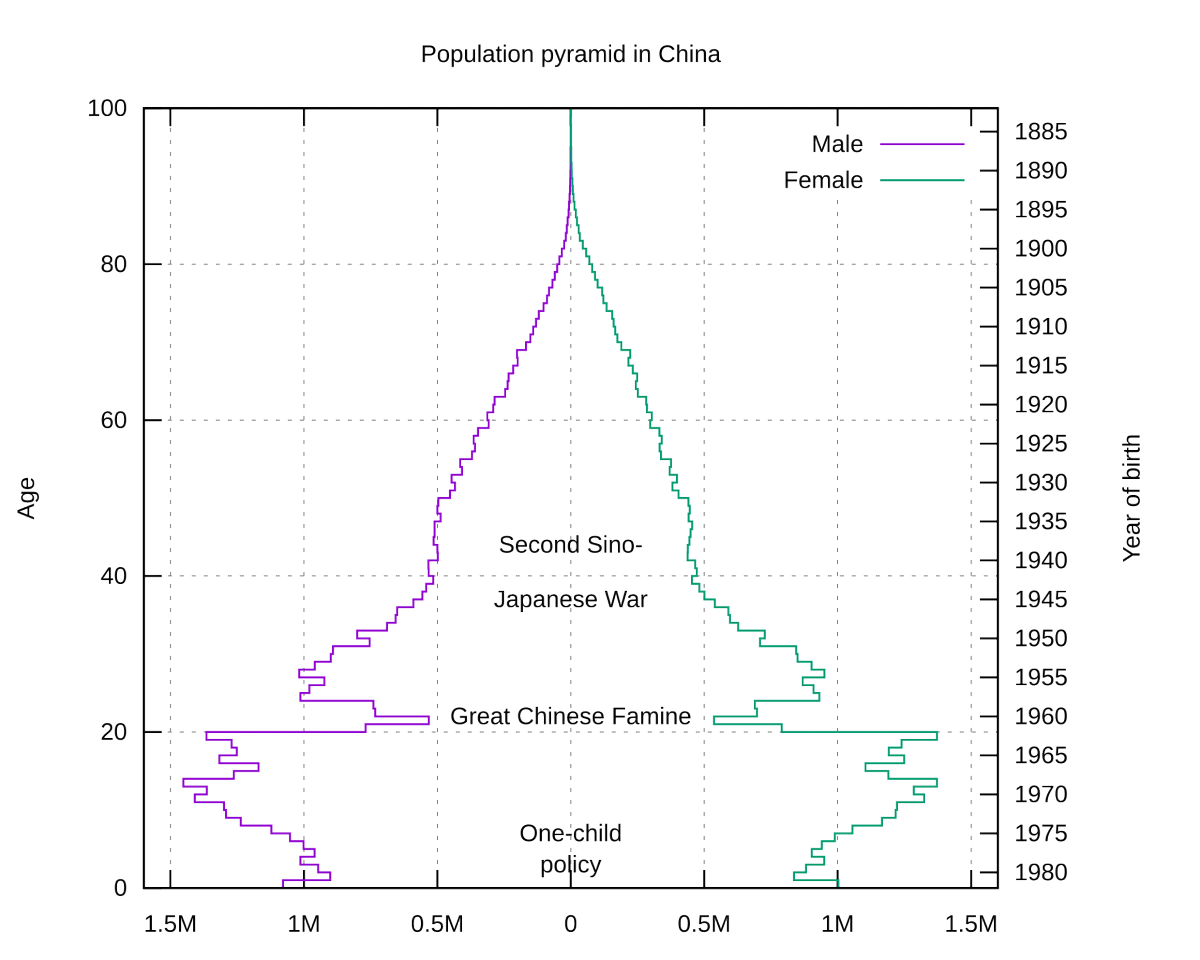Click the birth year label 1965
This screenshot has height=960, width=1200.
(x=1041, y=756)
